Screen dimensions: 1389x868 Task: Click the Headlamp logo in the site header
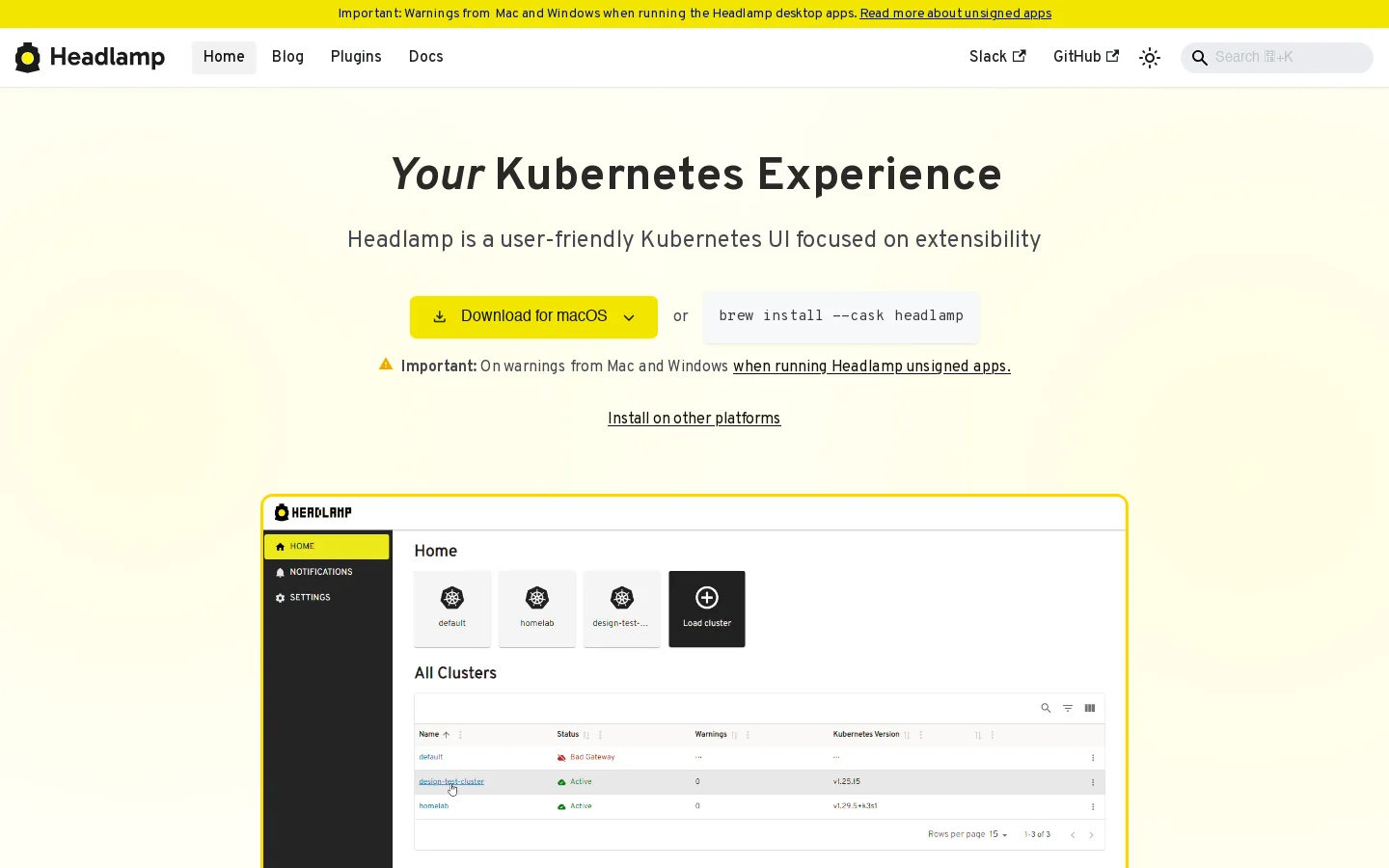[90, 58]
